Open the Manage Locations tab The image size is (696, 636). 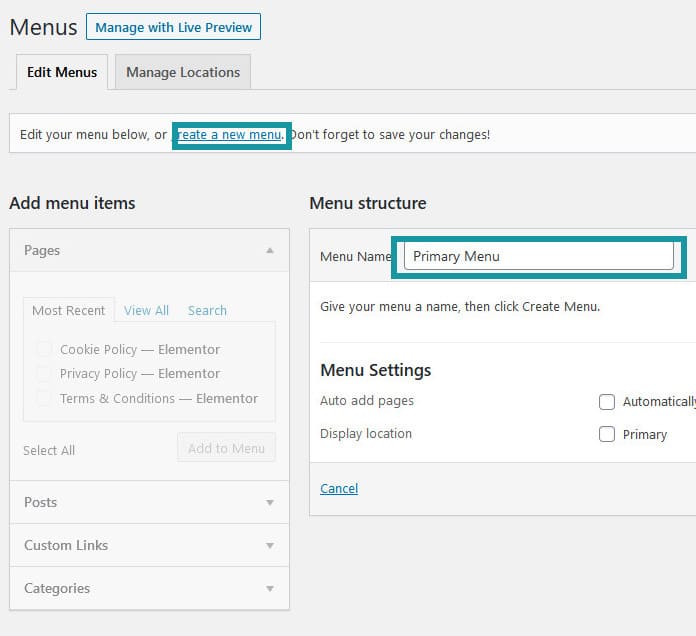point(182,72)
